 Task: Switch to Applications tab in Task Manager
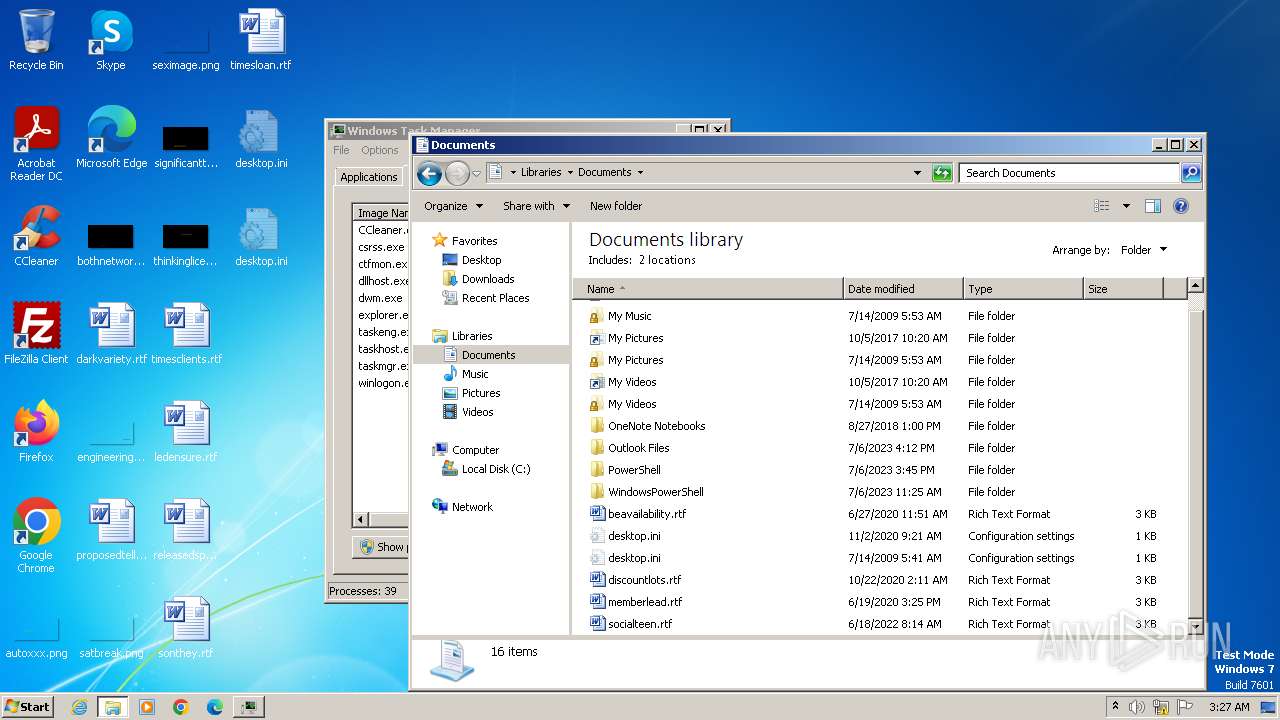click(x=369, y=177)
